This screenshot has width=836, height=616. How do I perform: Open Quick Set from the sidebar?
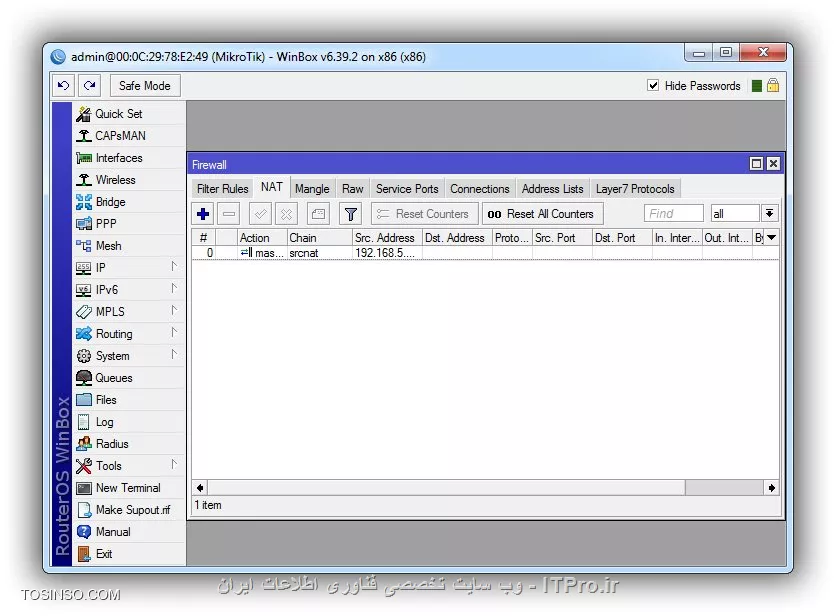pyautogui.click(x=118, y=114)
